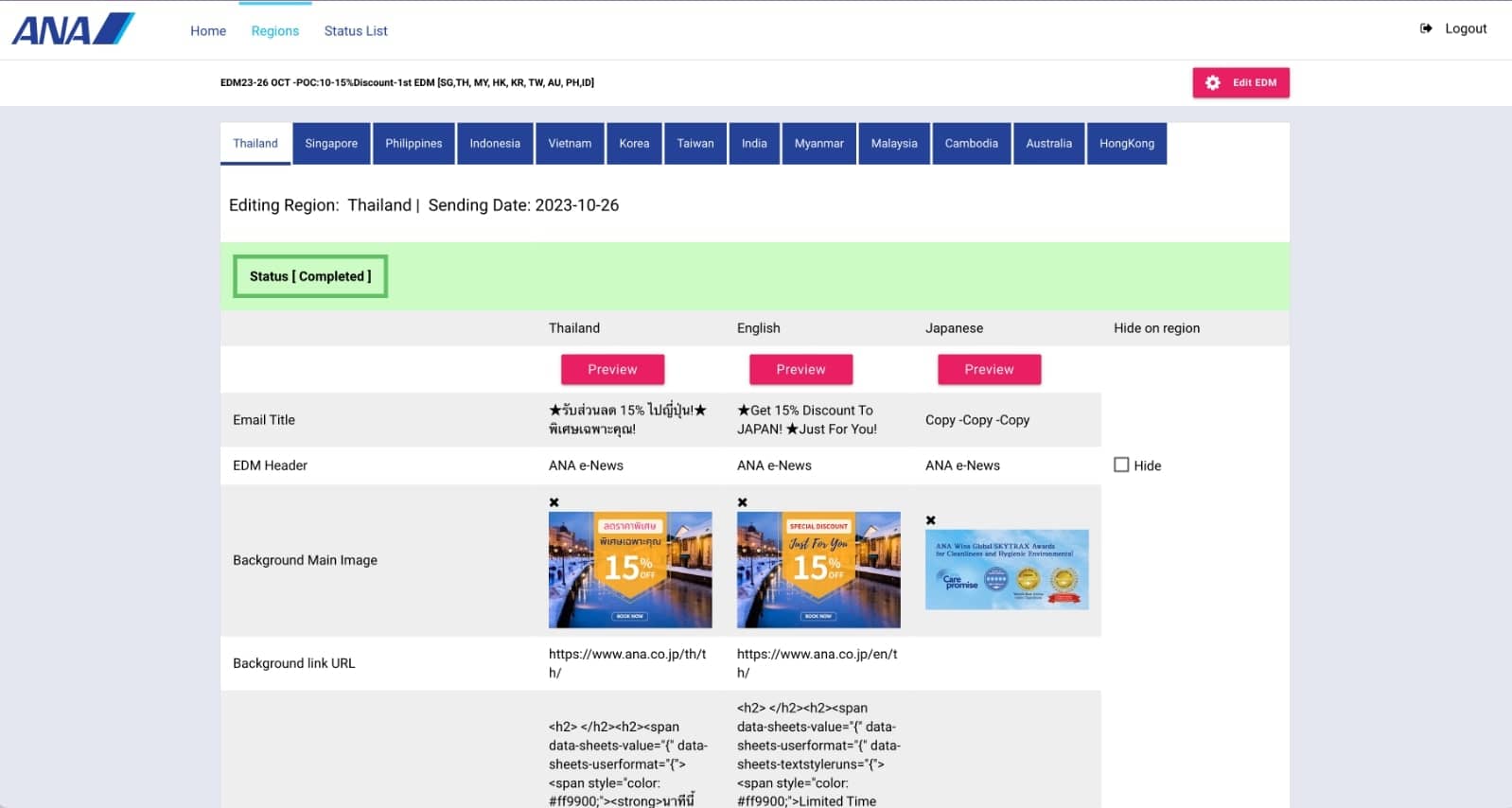Click the EDM title text EDM23-26 OCT
Screen dimensions: 1512x808
tap(407, 82)
